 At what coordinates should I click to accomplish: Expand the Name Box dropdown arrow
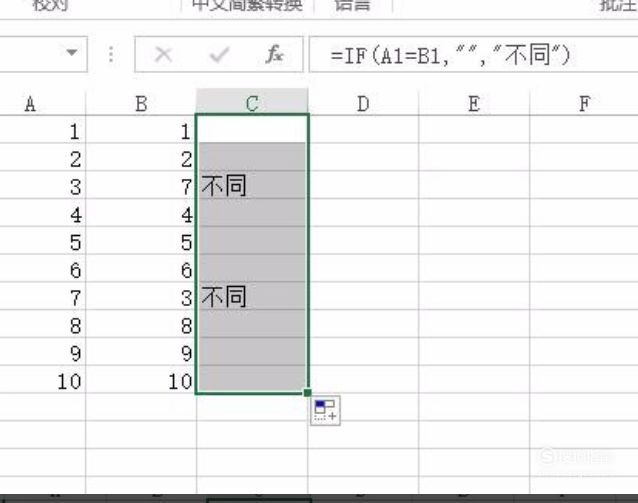(x=72, y=52)
